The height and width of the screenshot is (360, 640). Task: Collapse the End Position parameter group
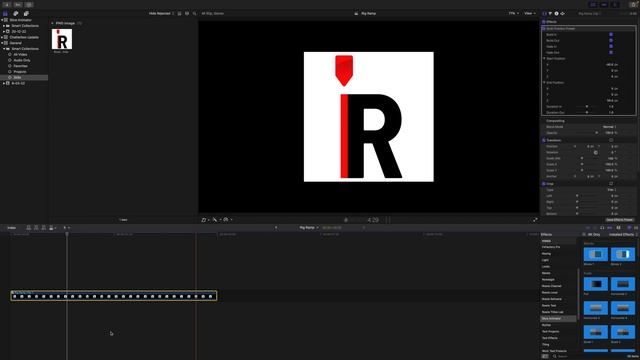click(544, 82)
